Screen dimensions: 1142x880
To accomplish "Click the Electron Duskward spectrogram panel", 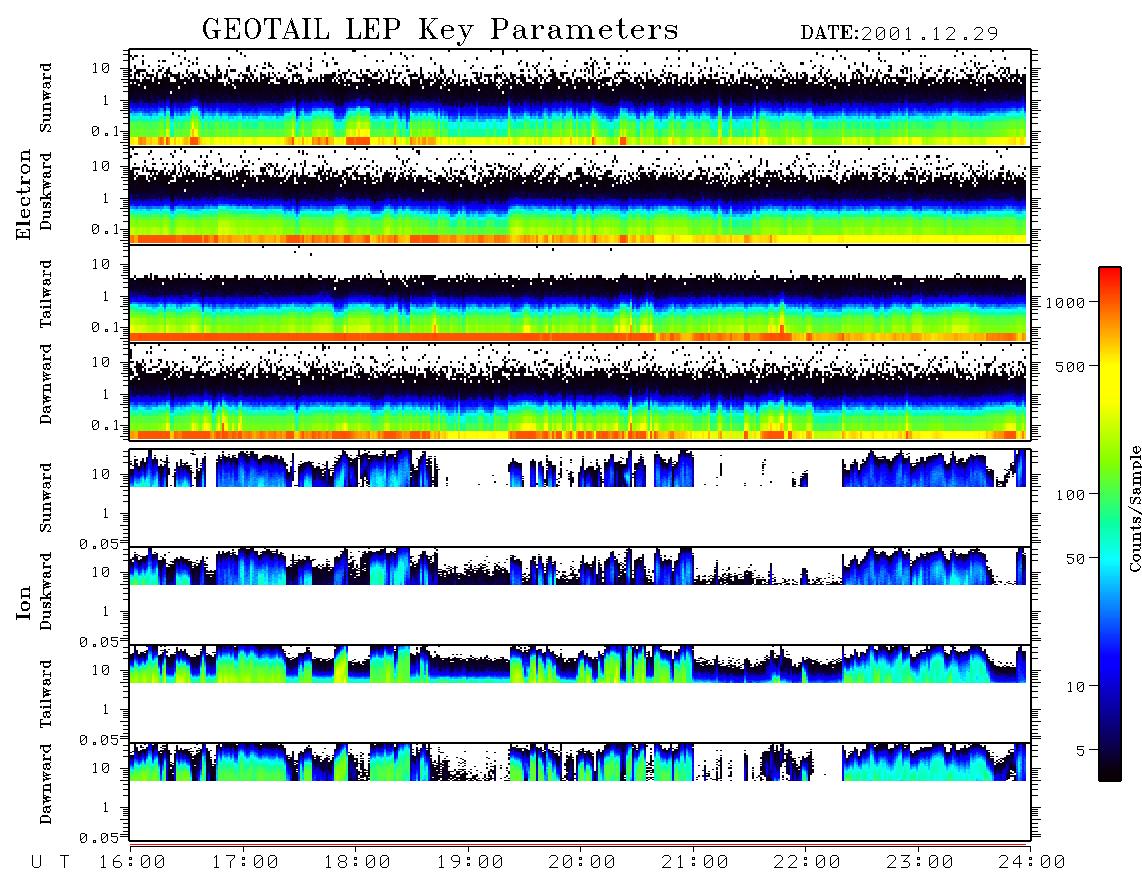I will point(580,195).
